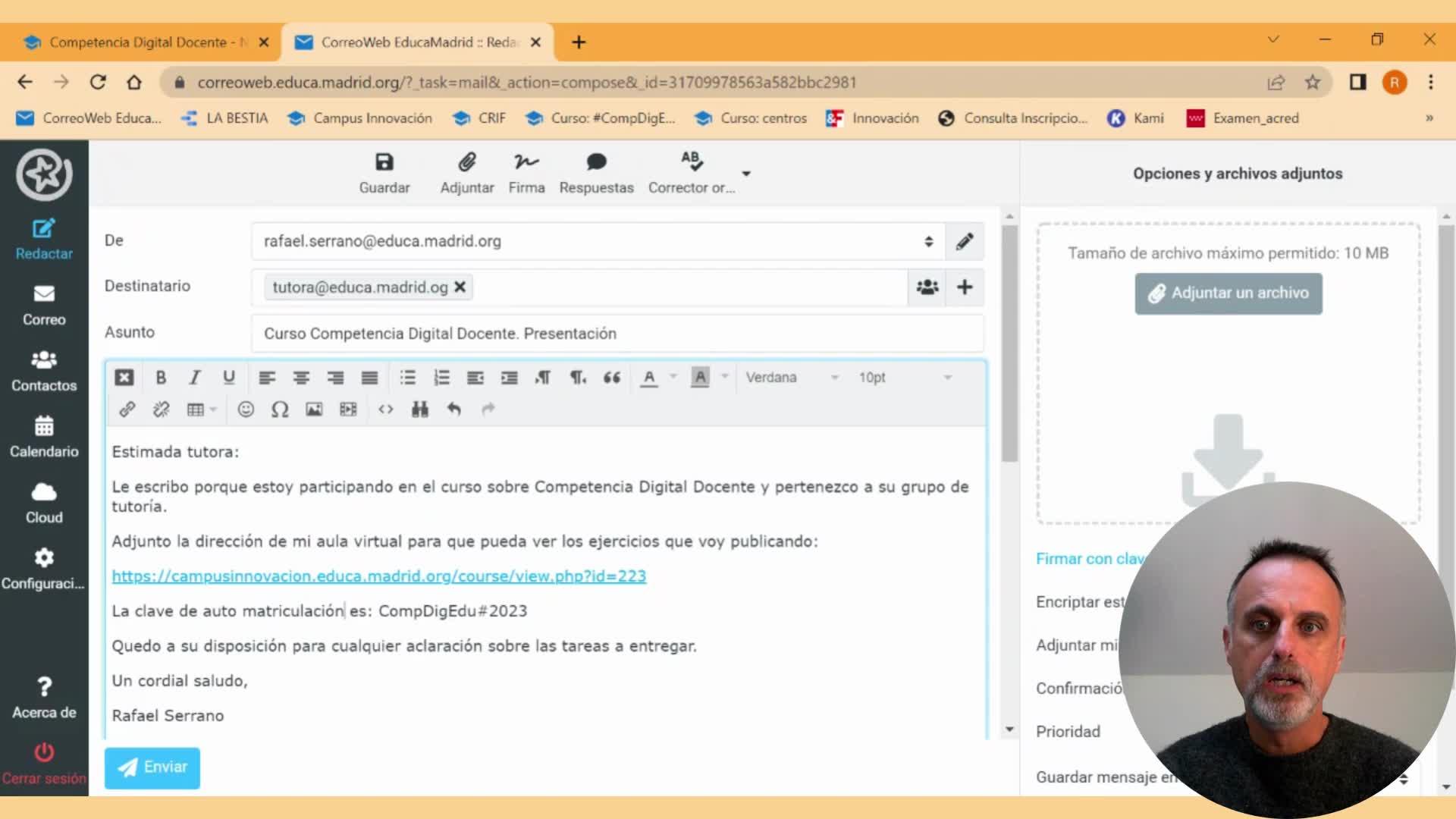Toggle underline text formatting
The height and width of the screenshot is (819, 1456).
point(228,378)
